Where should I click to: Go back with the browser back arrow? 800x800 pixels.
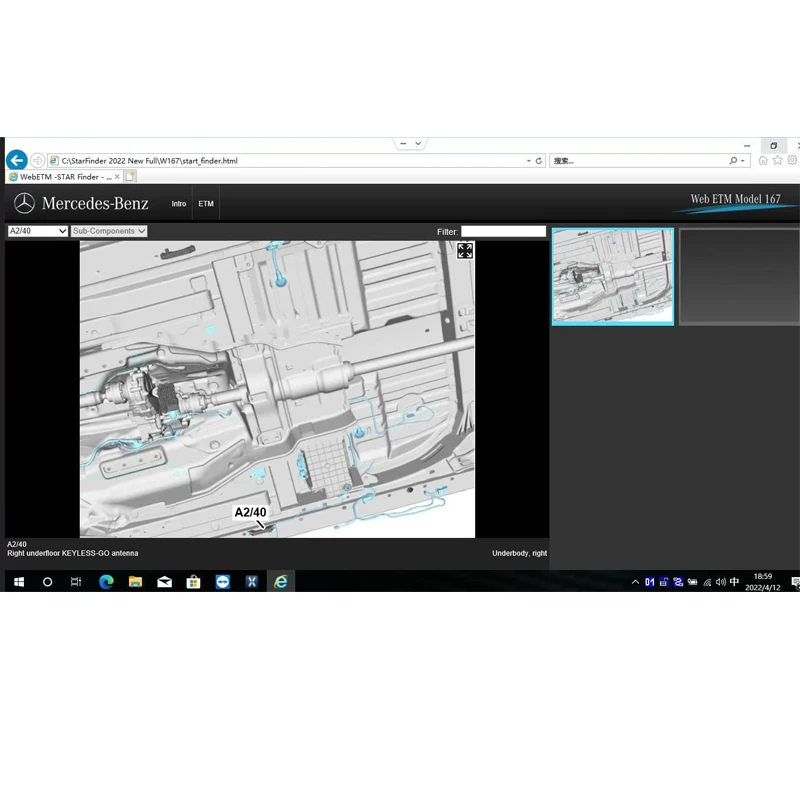coord(17,160)
